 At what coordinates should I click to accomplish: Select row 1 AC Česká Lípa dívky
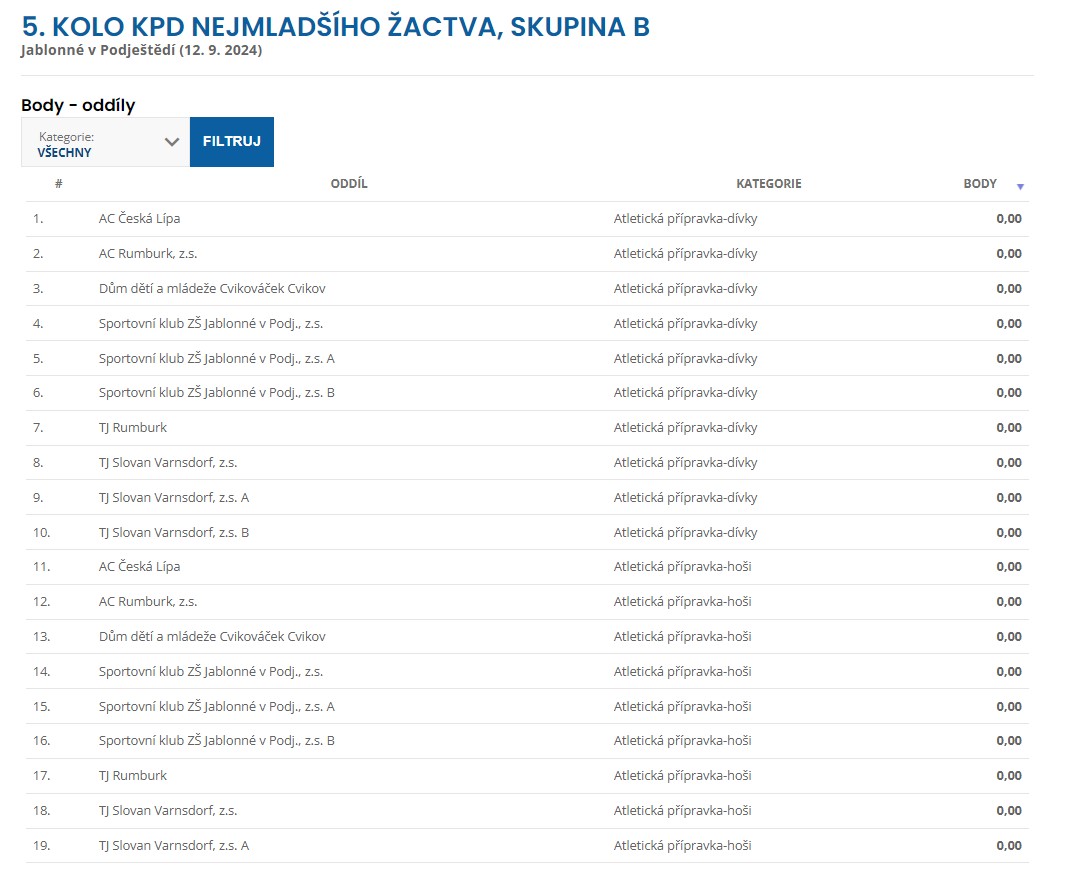527,219
